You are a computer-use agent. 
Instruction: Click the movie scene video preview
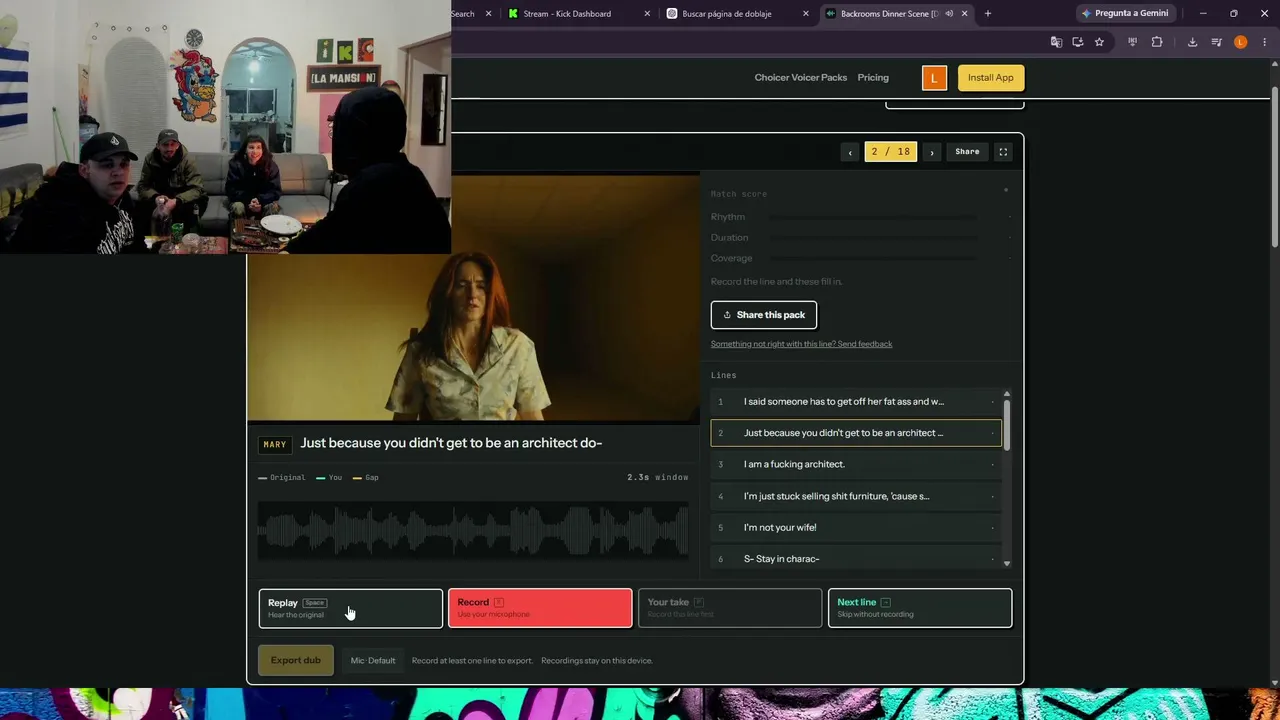pyautogui.click(x=473, y=298)
